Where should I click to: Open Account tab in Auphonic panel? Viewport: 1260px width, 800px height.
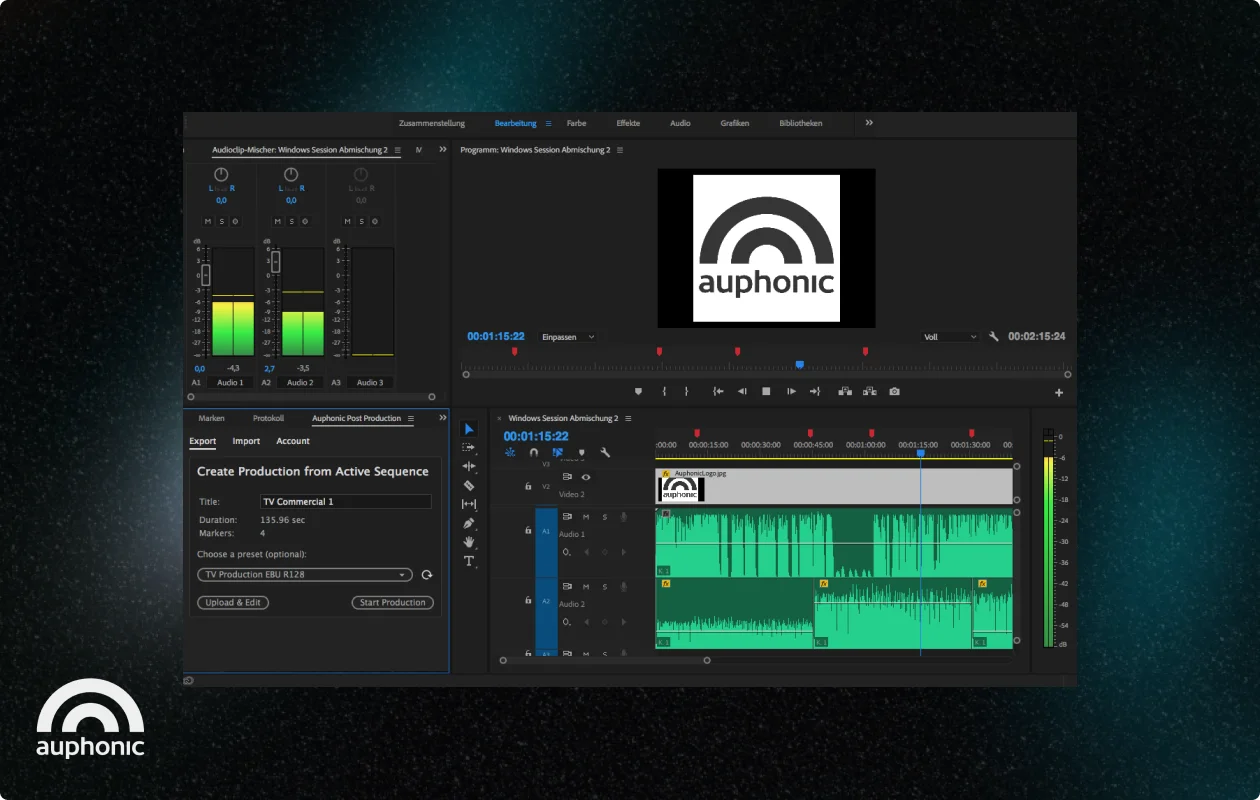[293, 441]
